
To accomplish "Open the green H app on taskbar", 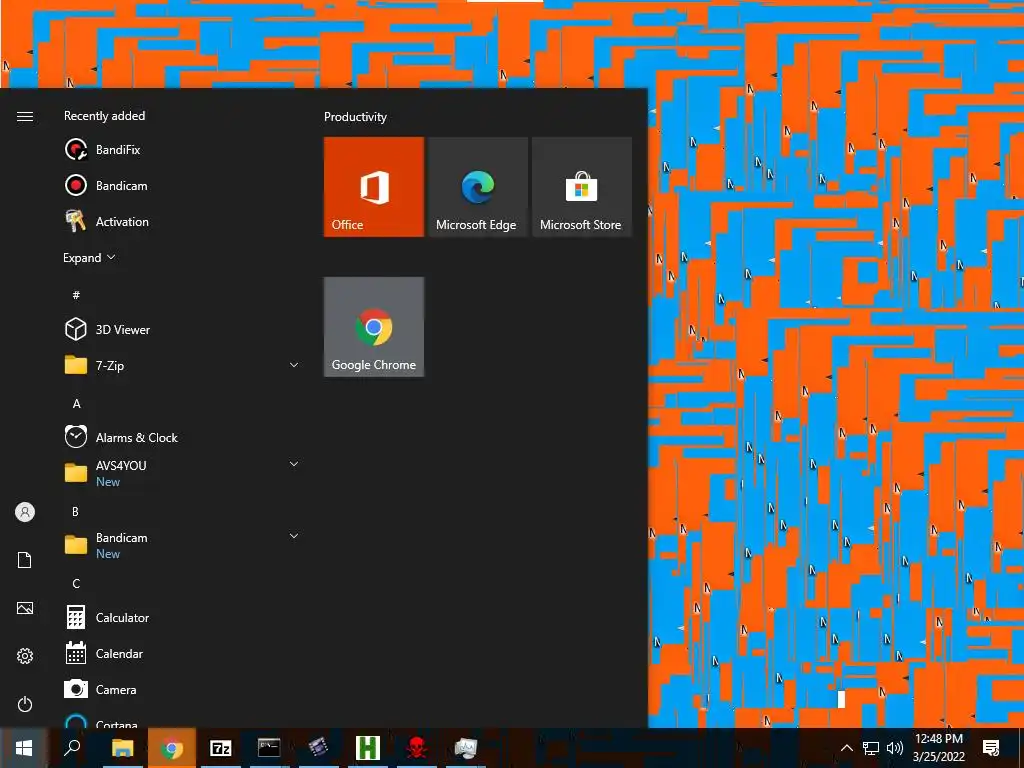I will pos(368,748).
